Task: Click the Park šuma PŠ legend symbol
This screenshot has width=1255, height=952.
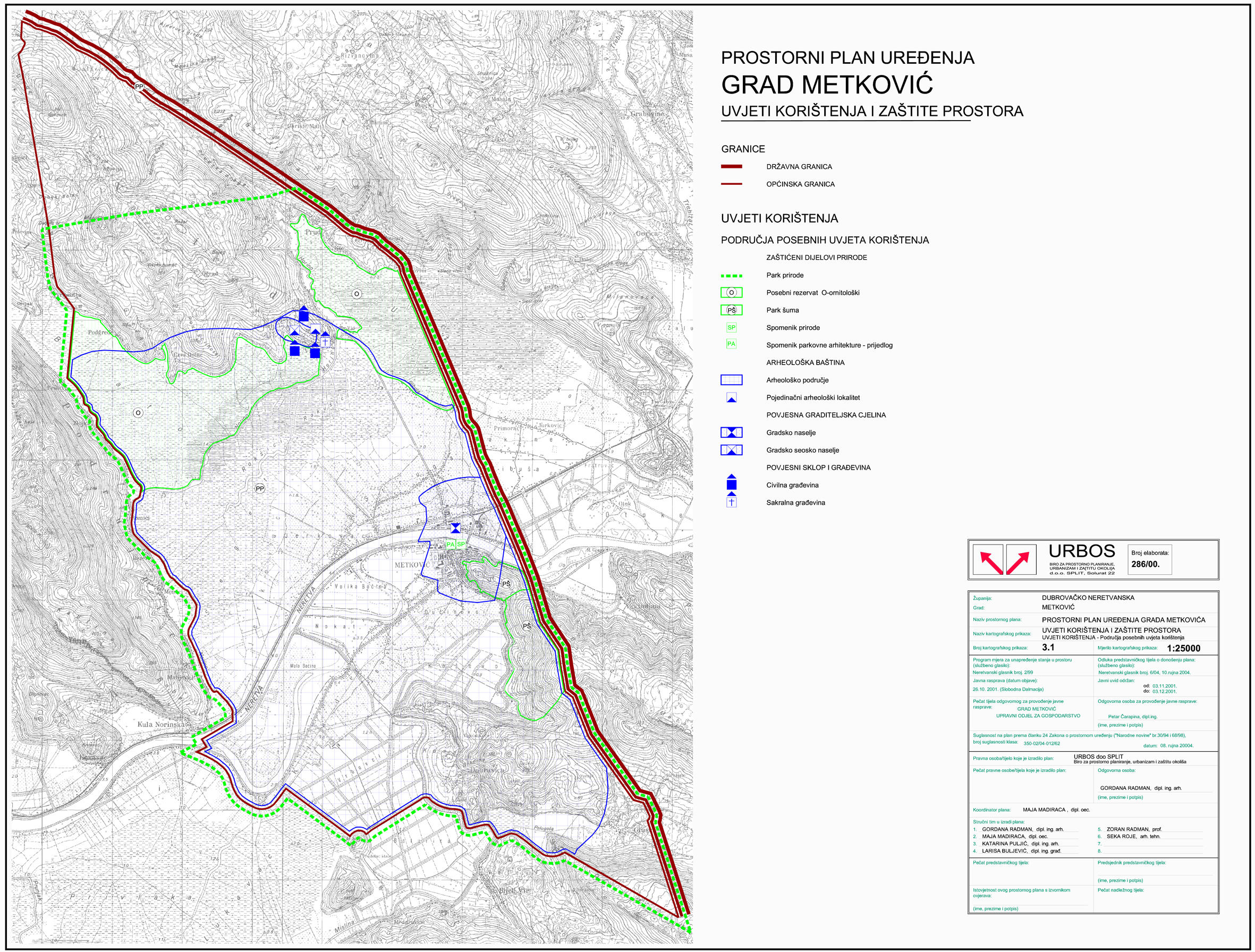Action: pyautogui.click(x=731, y=310)
